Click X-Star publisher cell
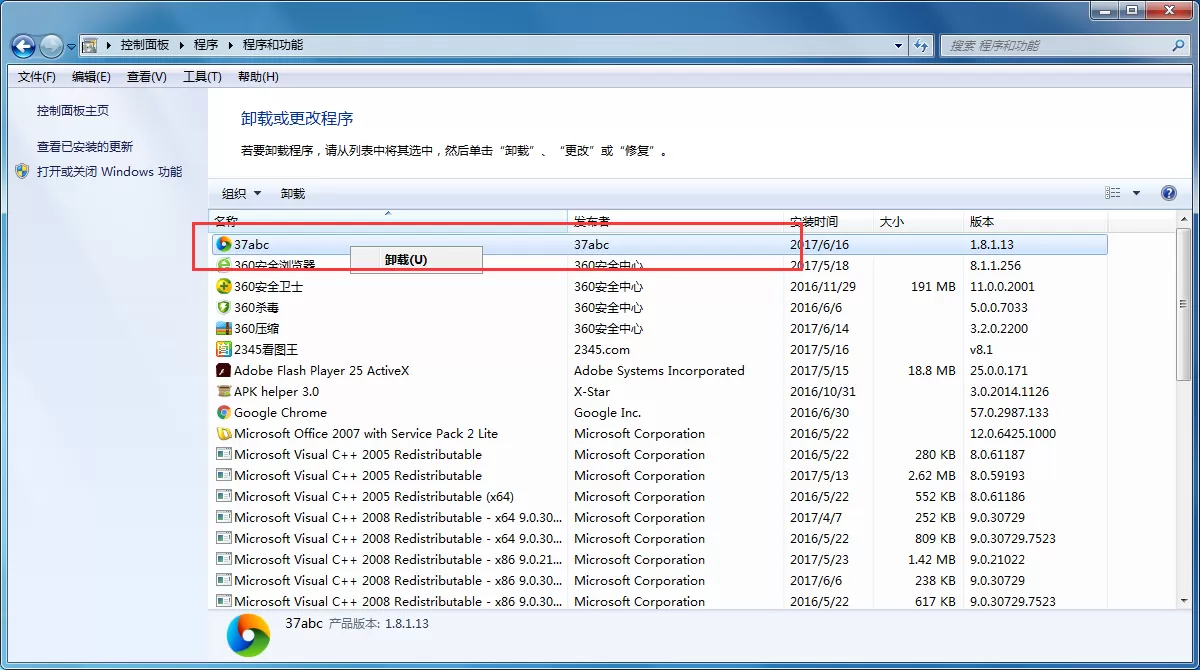 [592, 391]
